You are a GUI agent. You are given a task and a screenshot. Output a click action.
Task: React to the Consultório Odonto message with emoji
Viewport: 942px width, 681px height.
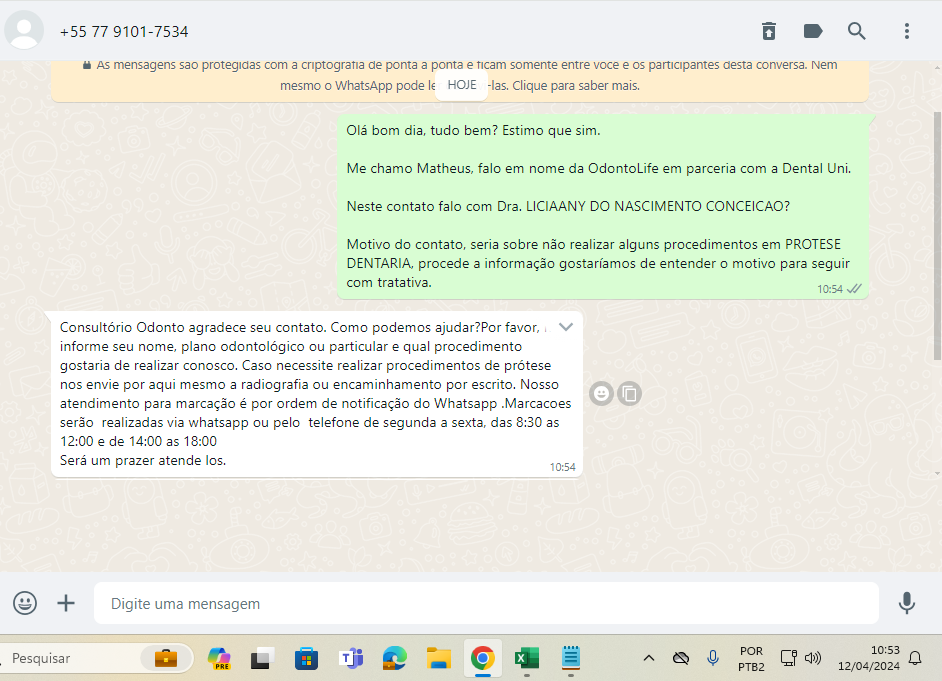[601, 393]
